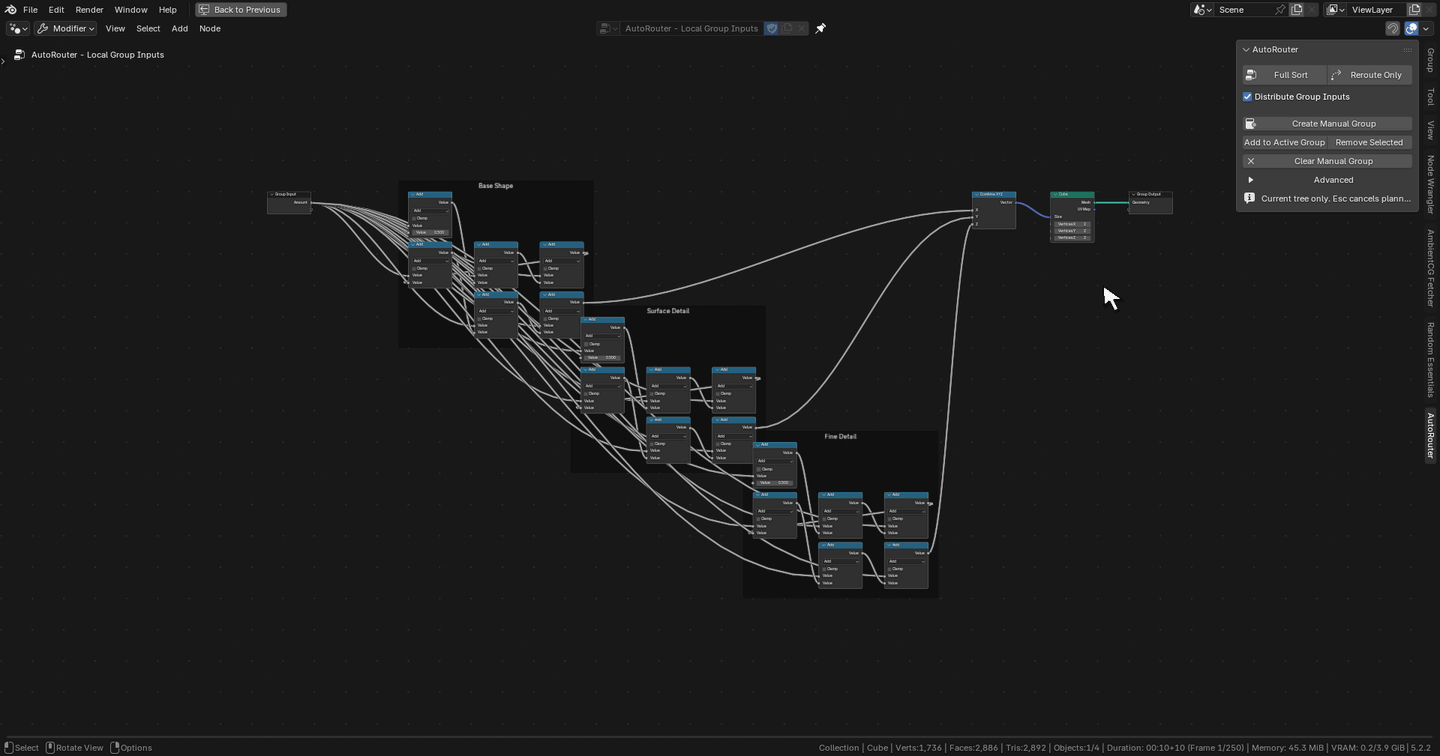Toggle the overlays icon in header
Screen dimensions: 1440x756
coord(1411,28)
